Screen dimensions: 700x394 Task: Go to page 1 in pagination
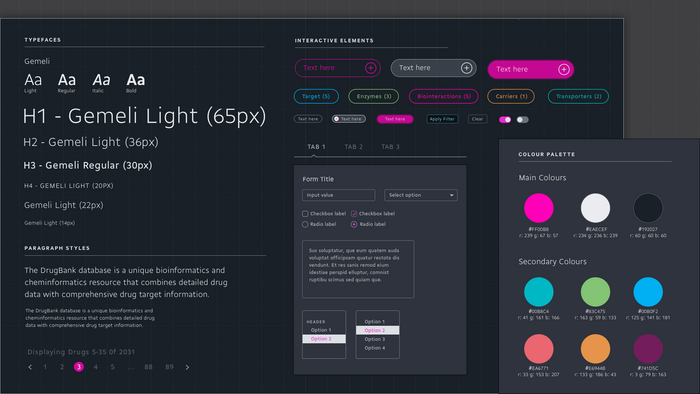[45, 367]
